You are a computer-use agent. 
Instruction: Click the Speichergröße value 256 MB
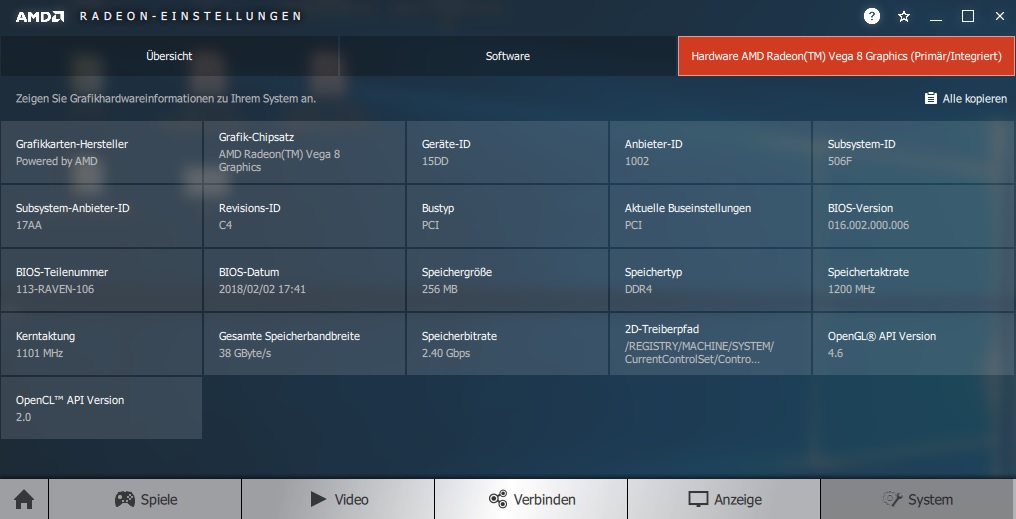pyautogui.click(x=439, y=290)
